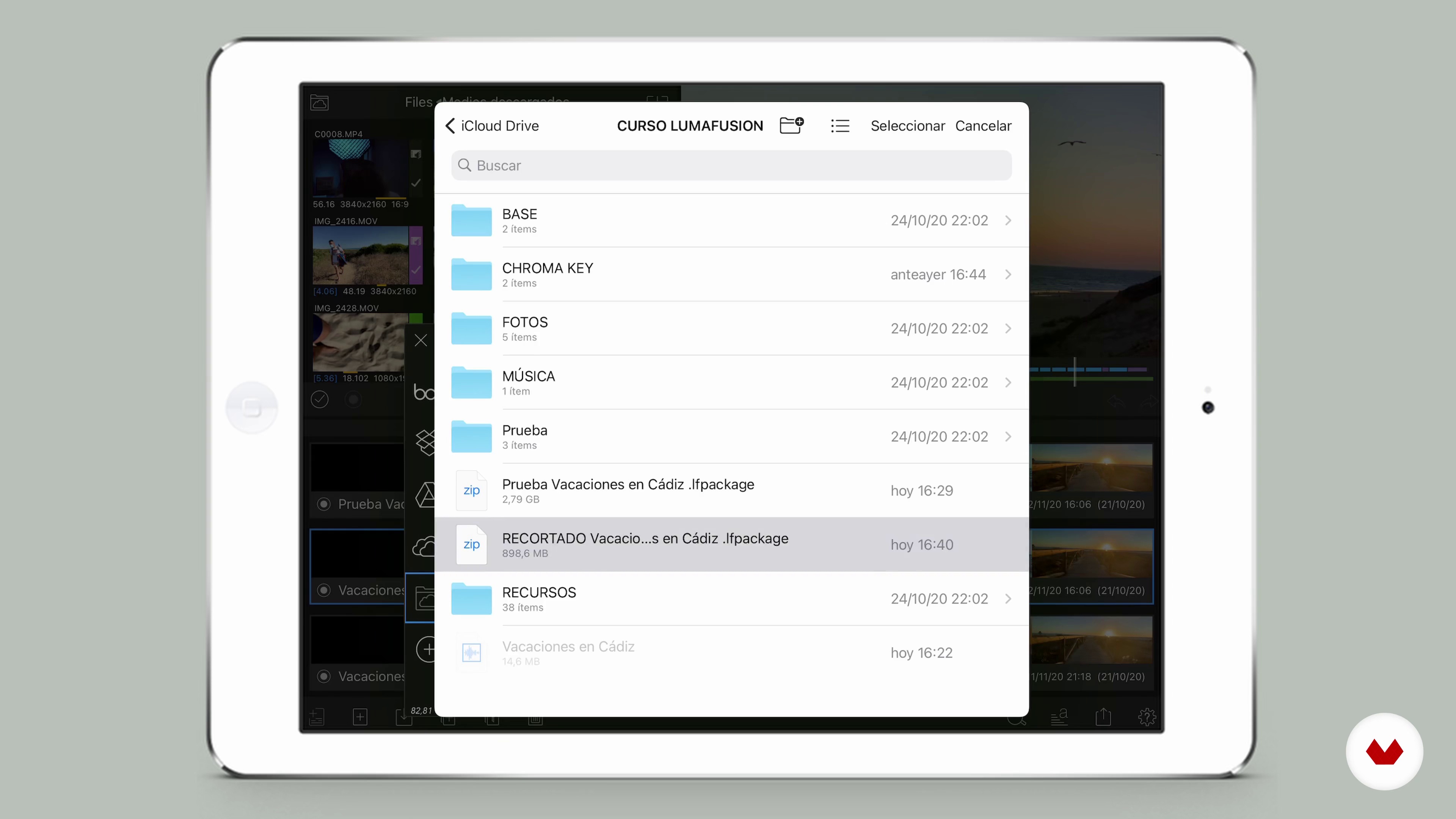Toggle checkmark selection below media library

click(x=319, y=400)
